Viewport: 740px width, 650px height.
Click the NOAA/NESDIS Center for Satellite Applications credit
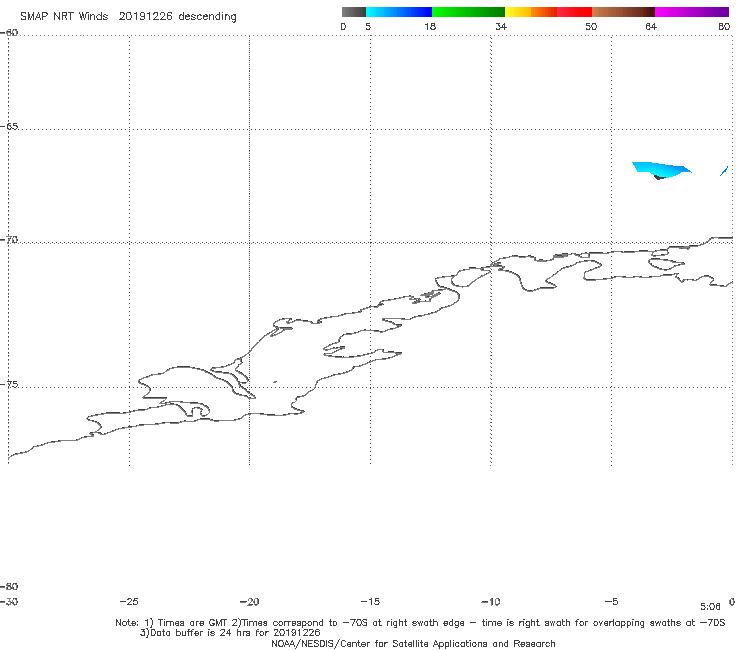(413, 643)
